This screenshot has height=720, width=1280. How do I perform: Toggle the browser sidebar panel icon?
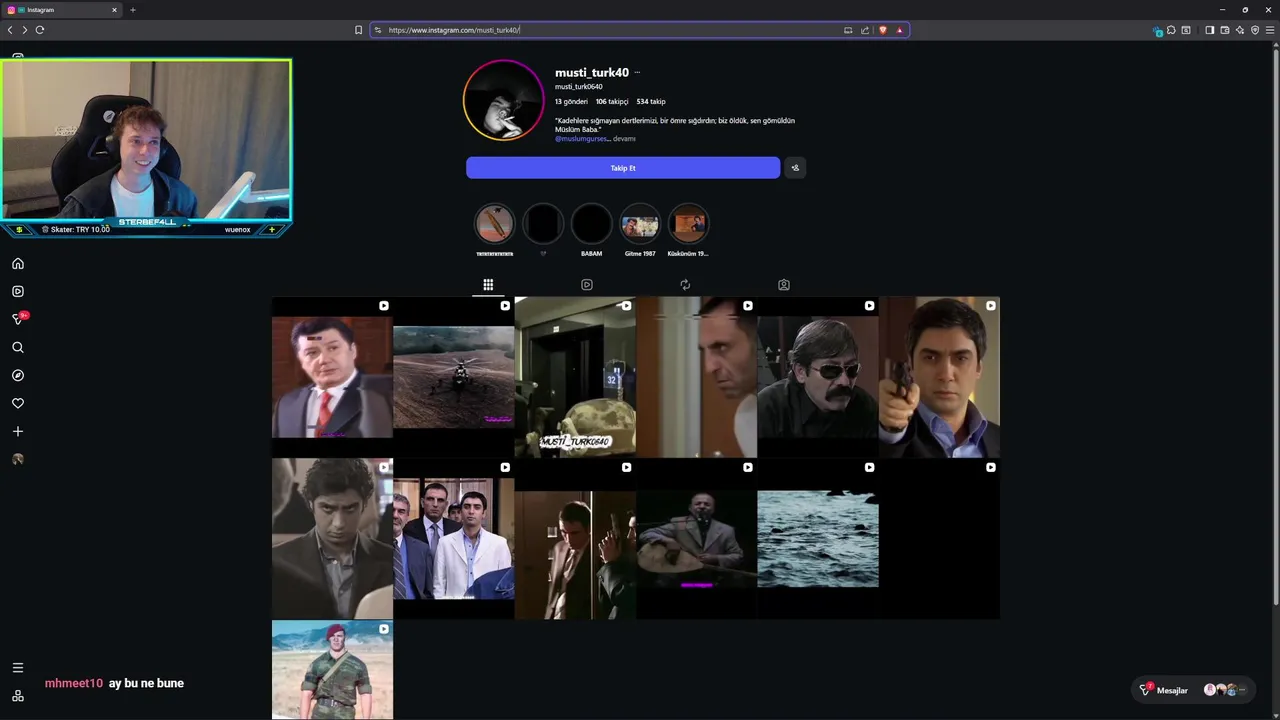point(1209,30)
